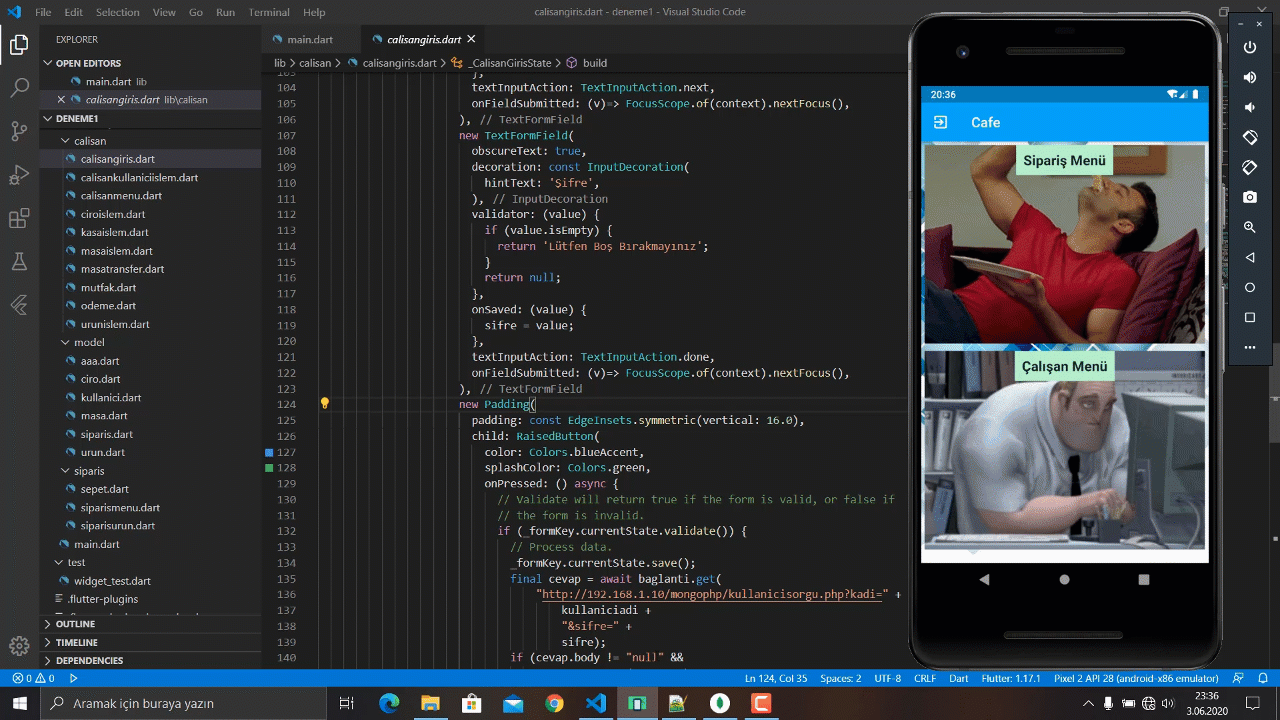Screen dimensions: 1280x720
Task: Tap the Android home navigation button
Action: [1064, 579]
